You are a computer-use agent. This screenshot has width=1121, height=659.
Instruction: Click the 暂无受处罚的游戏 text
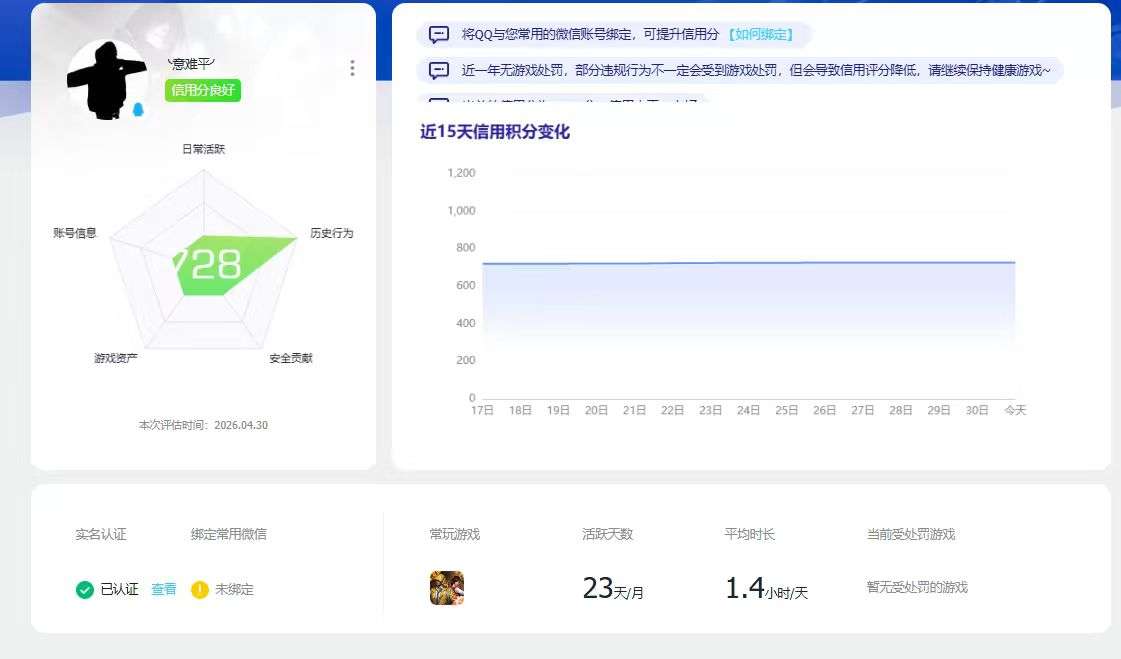[x=917, y=587]
